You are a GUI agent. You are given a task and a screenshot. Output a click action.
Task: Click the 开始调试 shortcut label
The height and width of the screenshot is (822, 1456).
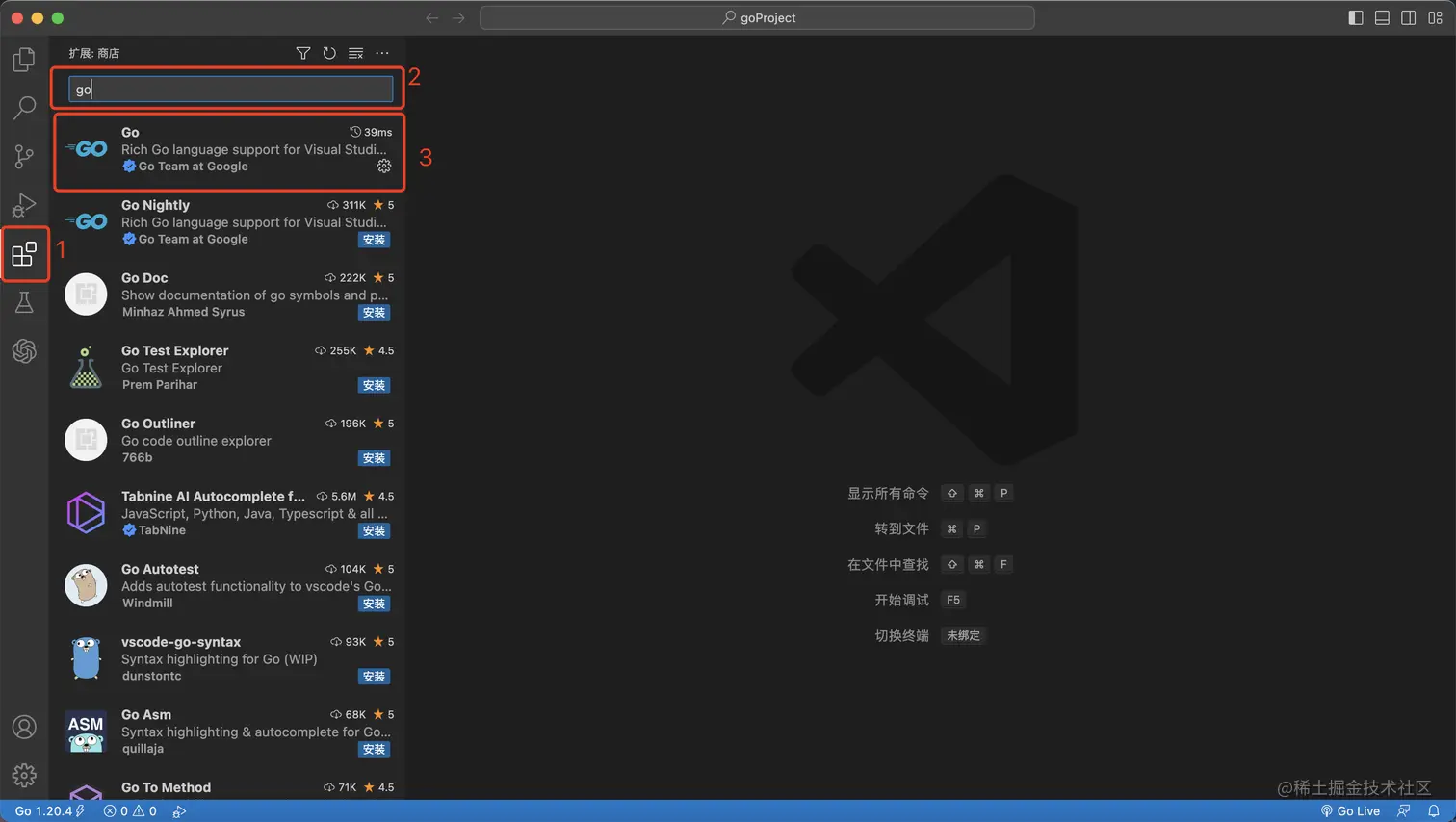(901, 601)
